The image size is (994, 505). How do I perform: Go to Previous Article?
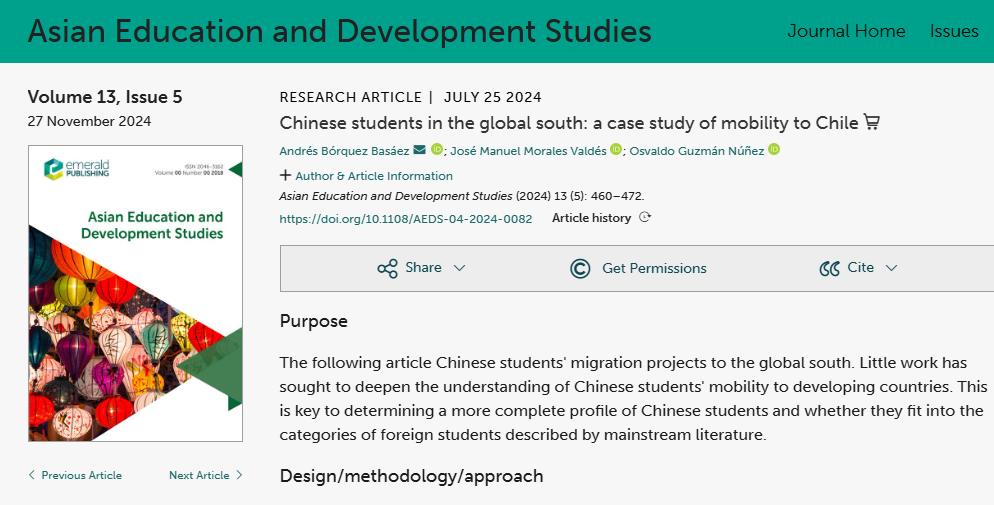[76, 475]
